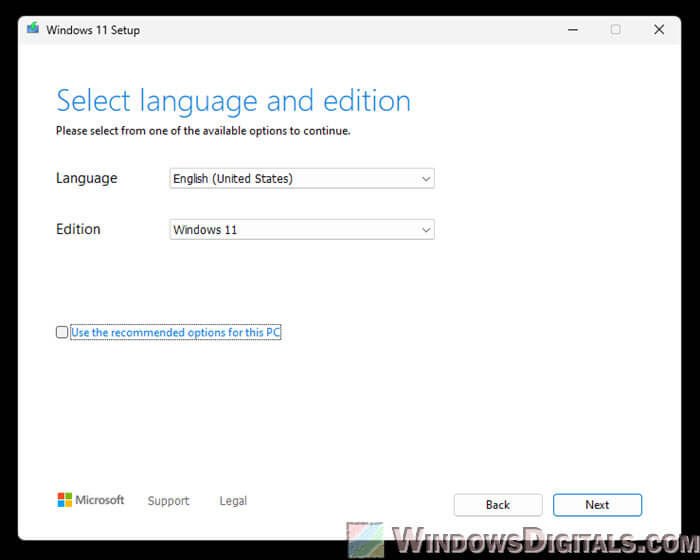Click the "Use the recommended options" label text
The height and width of the screenshot is (560, 700).
click(x=175, y=332)
